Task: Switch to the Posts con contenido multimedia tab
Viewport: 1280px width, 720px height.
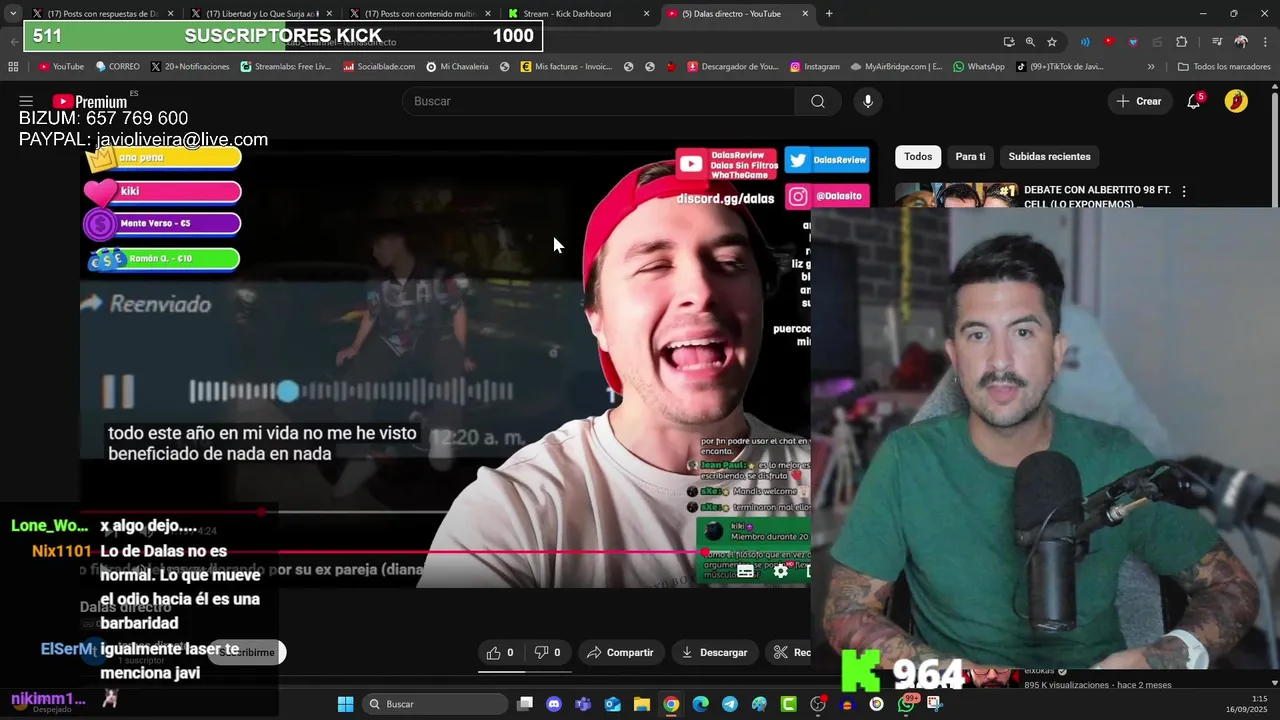Action: pos(420,14)
